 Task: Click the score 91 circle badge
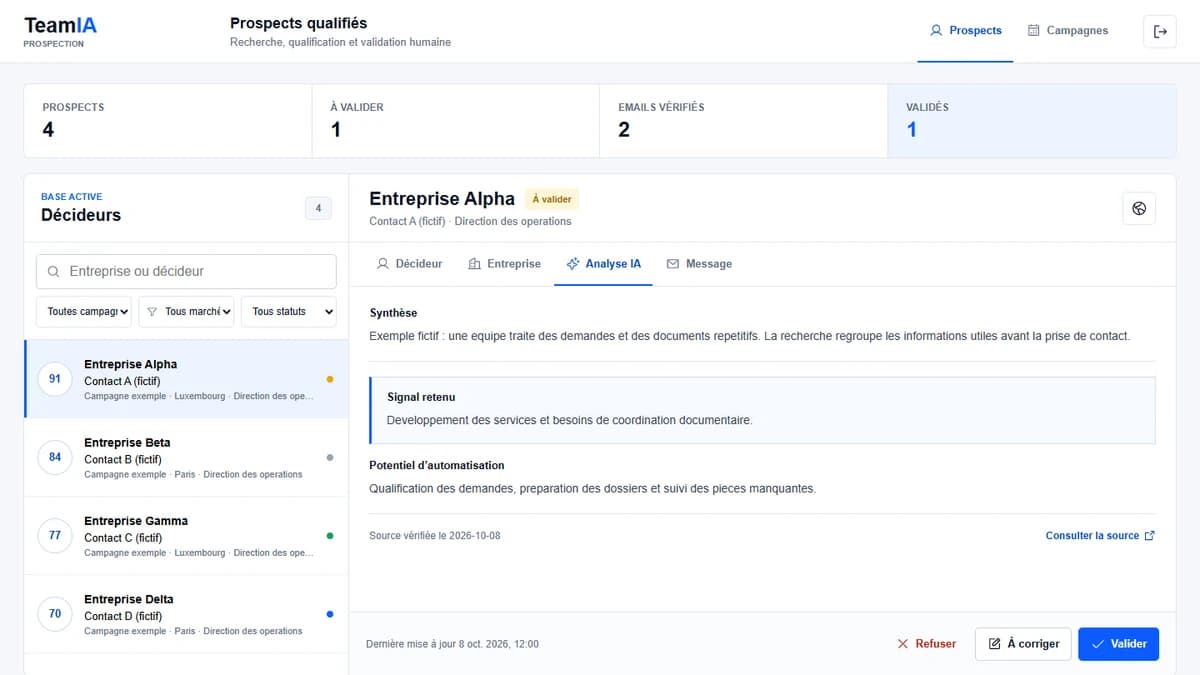point(55,379)
